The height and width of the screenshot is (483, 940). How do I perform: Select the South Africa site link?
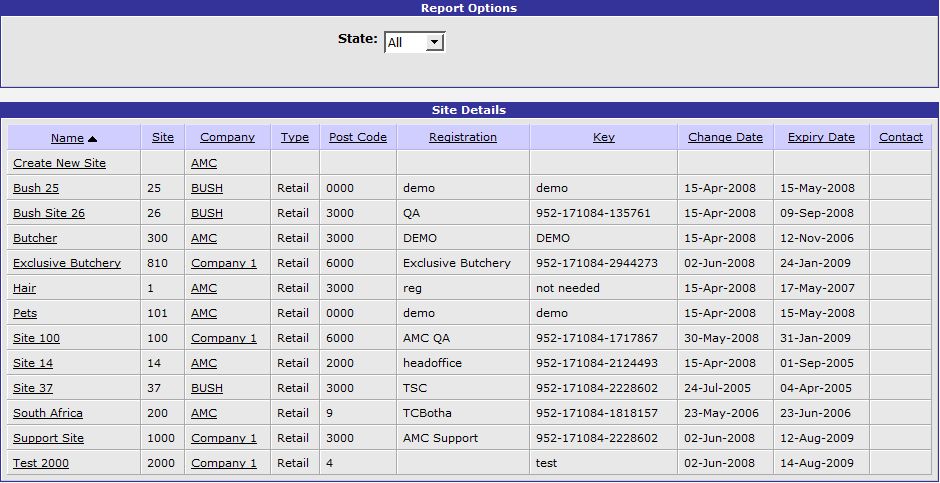click(48, 413)
